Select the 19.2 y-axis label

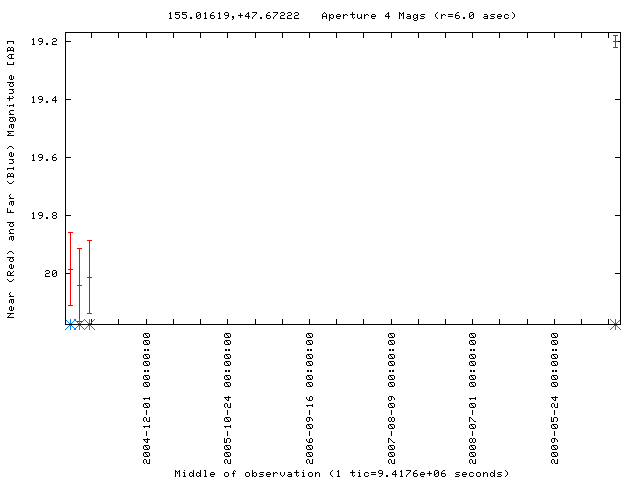click(44, 42)
